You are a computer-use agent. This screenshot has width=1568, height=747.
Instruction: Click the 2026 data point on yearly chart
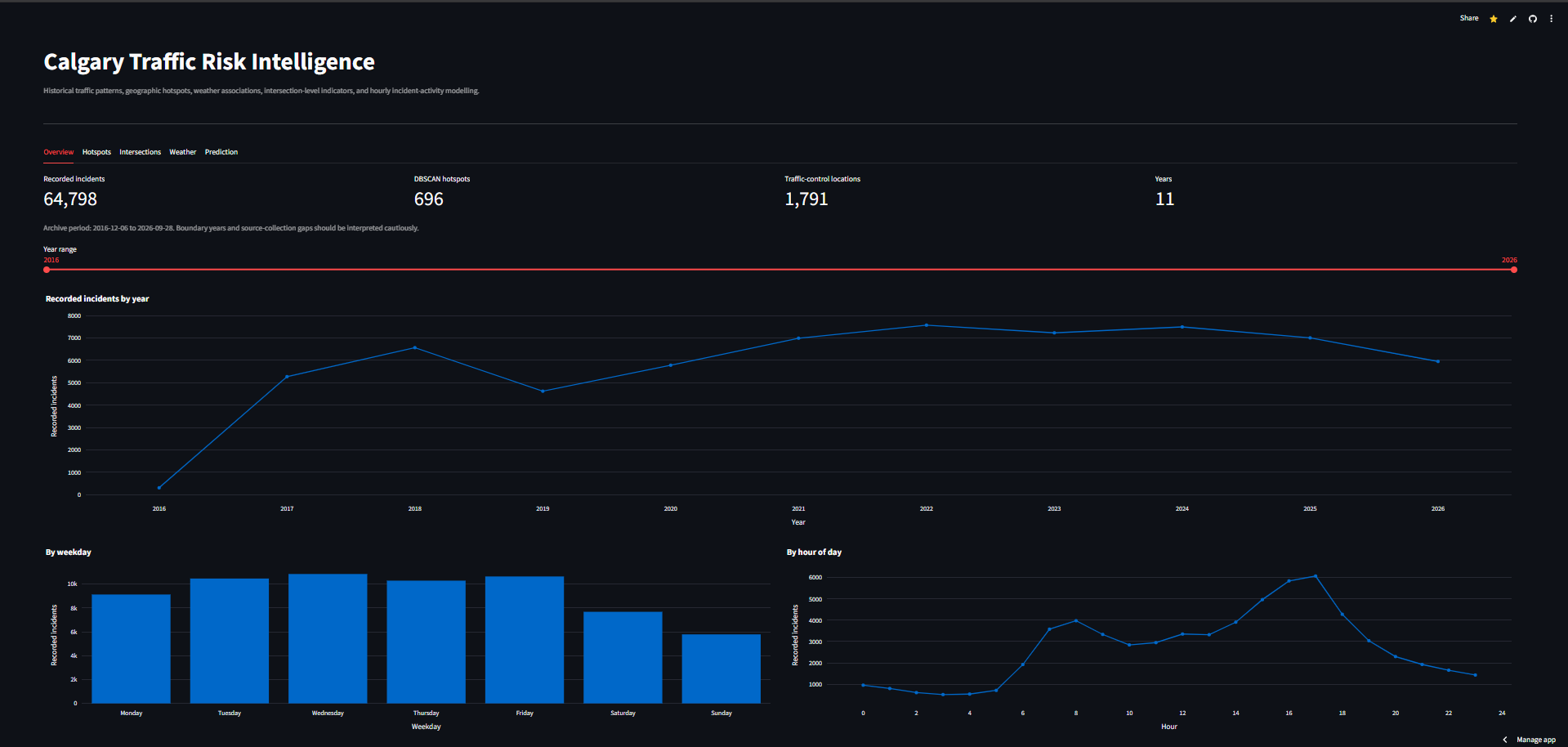point(1438,361)
